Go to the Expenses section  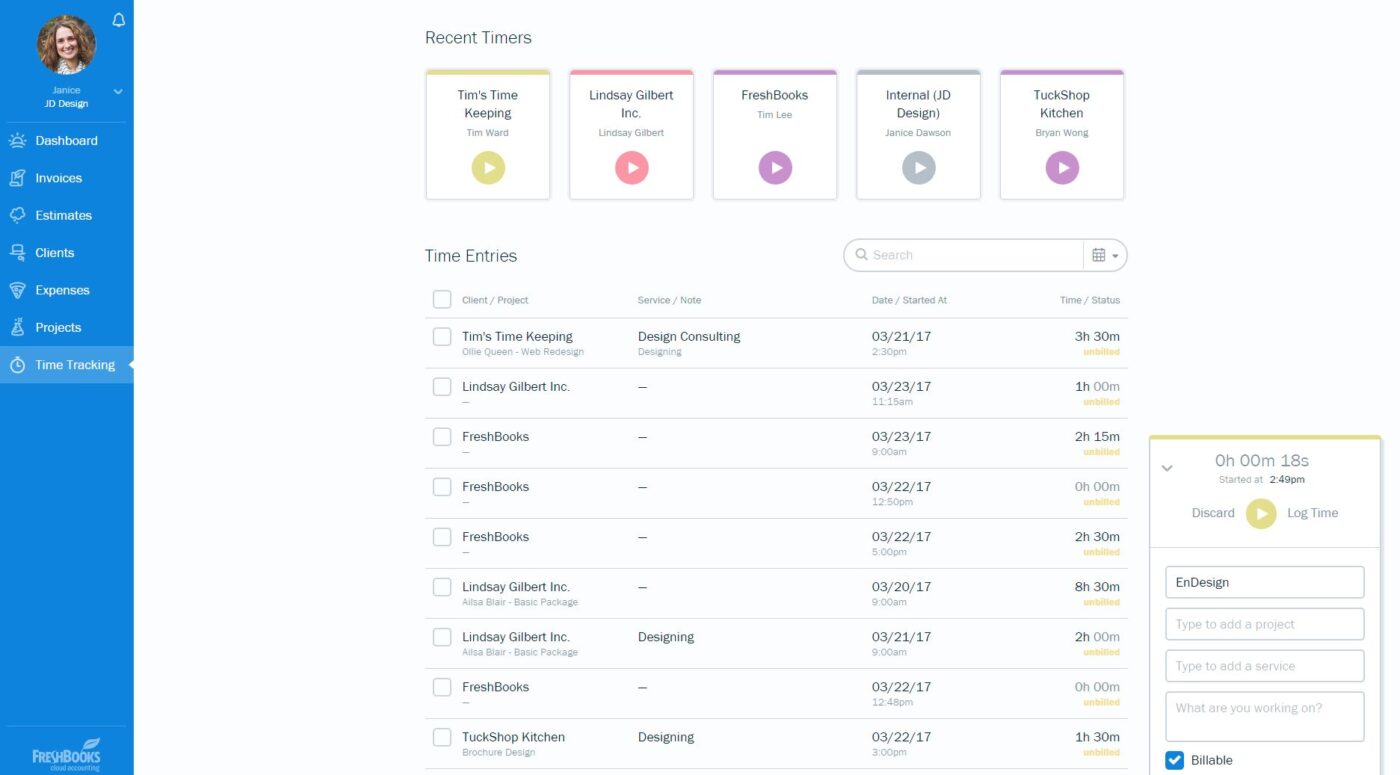point(62,290)
